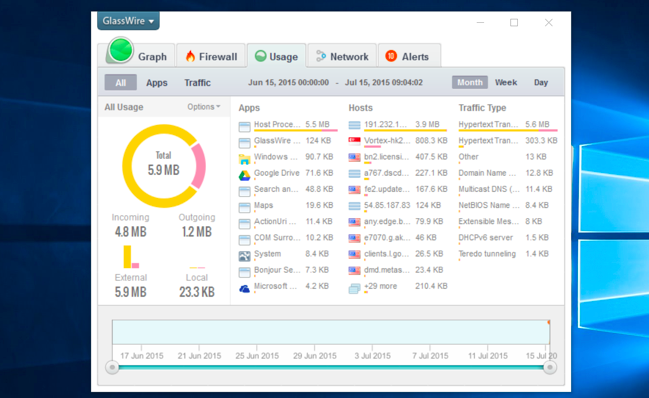Select the Host Proce... app name

coord(277,124)
